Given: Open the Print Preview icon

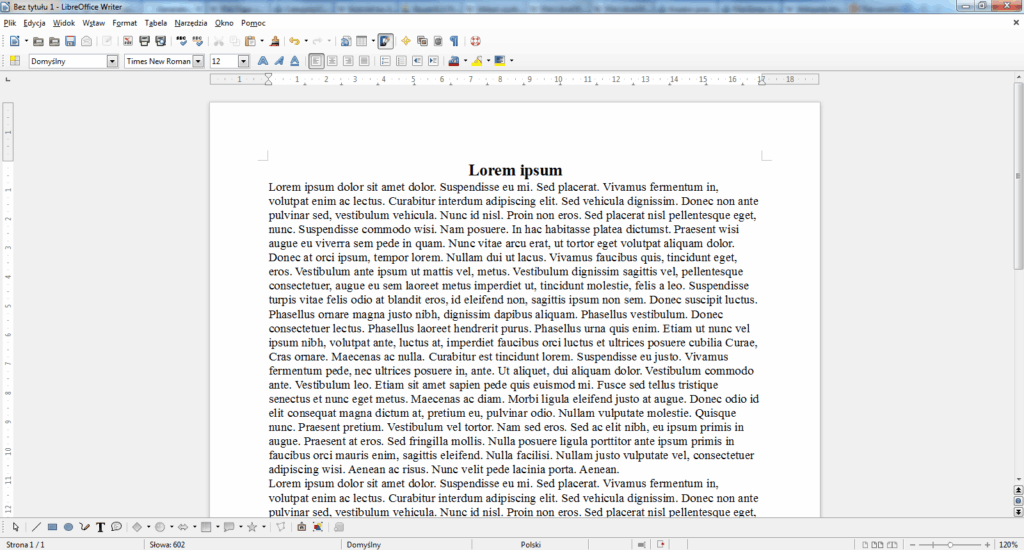Looking at the screenshot, I should (161, 41).
